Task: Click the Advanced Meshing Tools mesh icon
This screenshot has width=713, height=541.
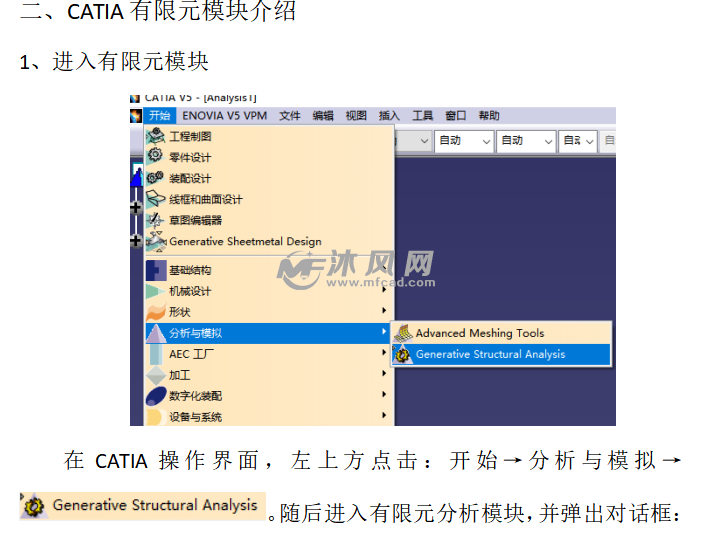Action: pos(403,333)
